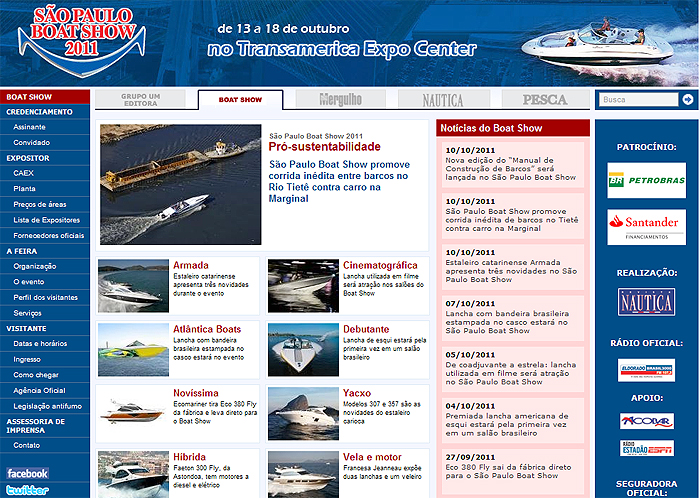
Task: Open the Pró-sustentabilidade featured headline
Action: point(325,147)
